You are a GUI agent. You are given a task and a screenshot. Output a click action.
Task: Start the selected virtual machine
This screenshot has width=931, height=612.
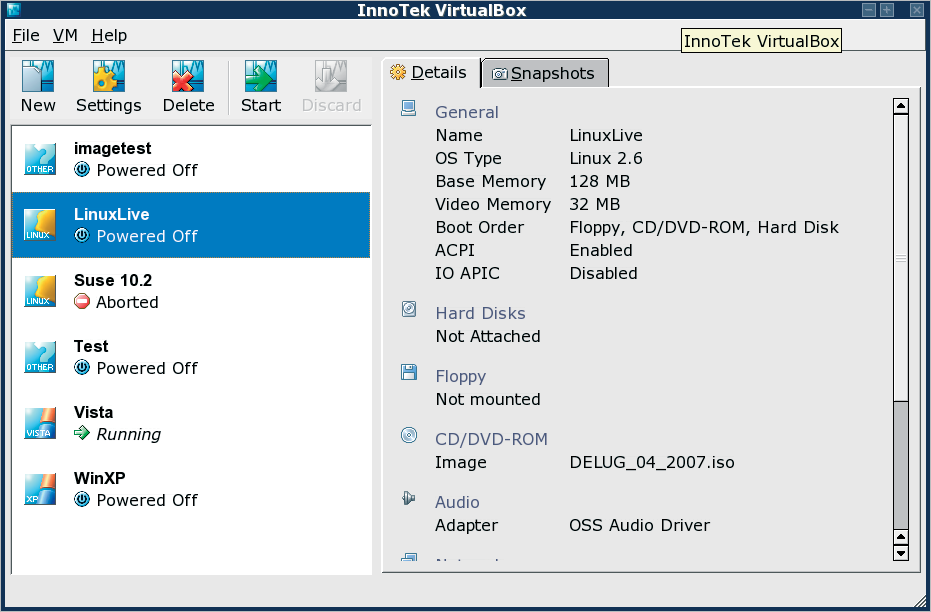pyautogui.click(x=261, y=87)
